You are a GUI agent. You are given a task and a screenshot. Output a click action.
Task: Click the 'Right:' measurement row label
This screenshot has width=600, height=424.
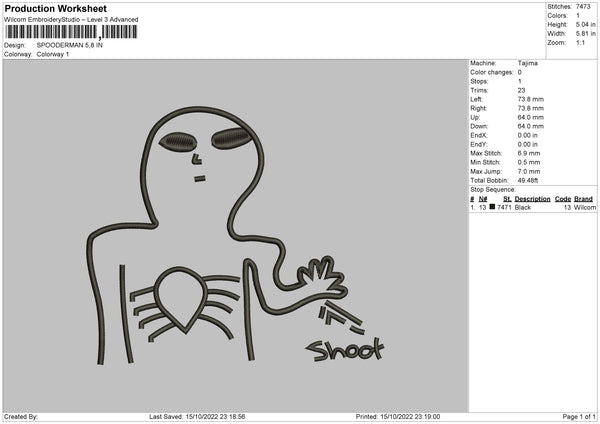(478, 108)
